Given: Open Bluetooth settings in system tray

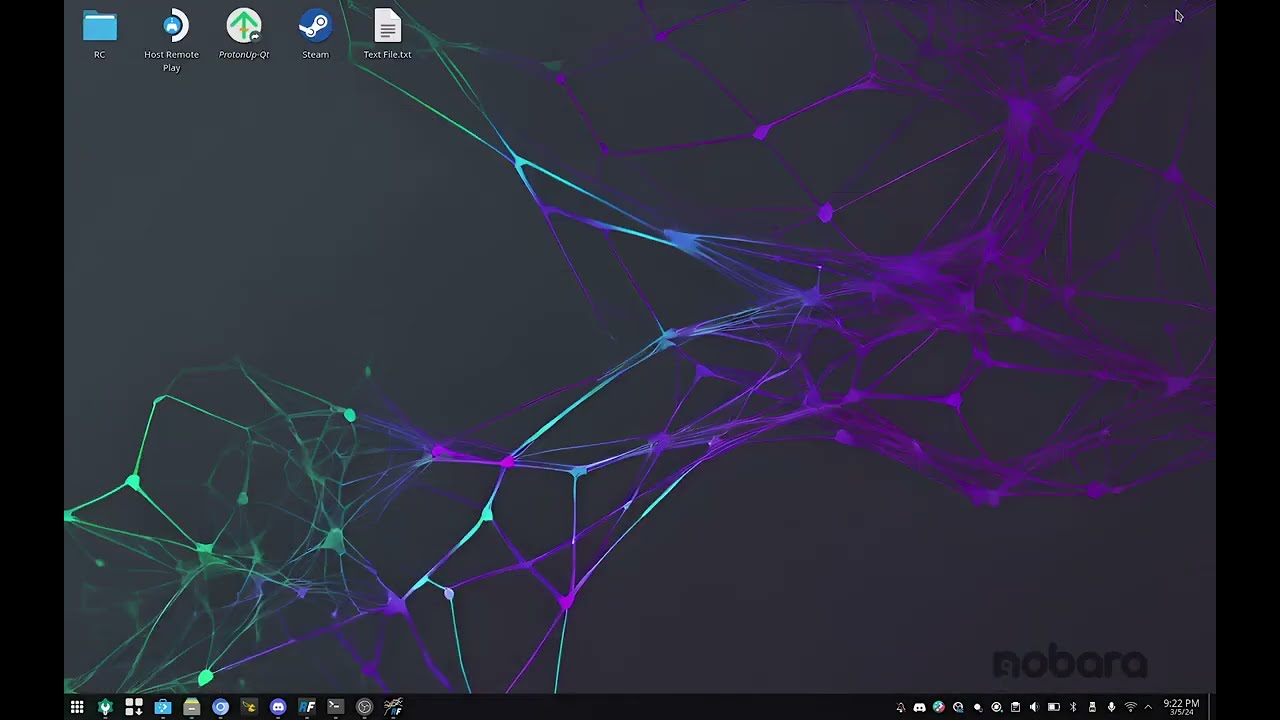Looking at the screenshot, I should [1073, 707].
